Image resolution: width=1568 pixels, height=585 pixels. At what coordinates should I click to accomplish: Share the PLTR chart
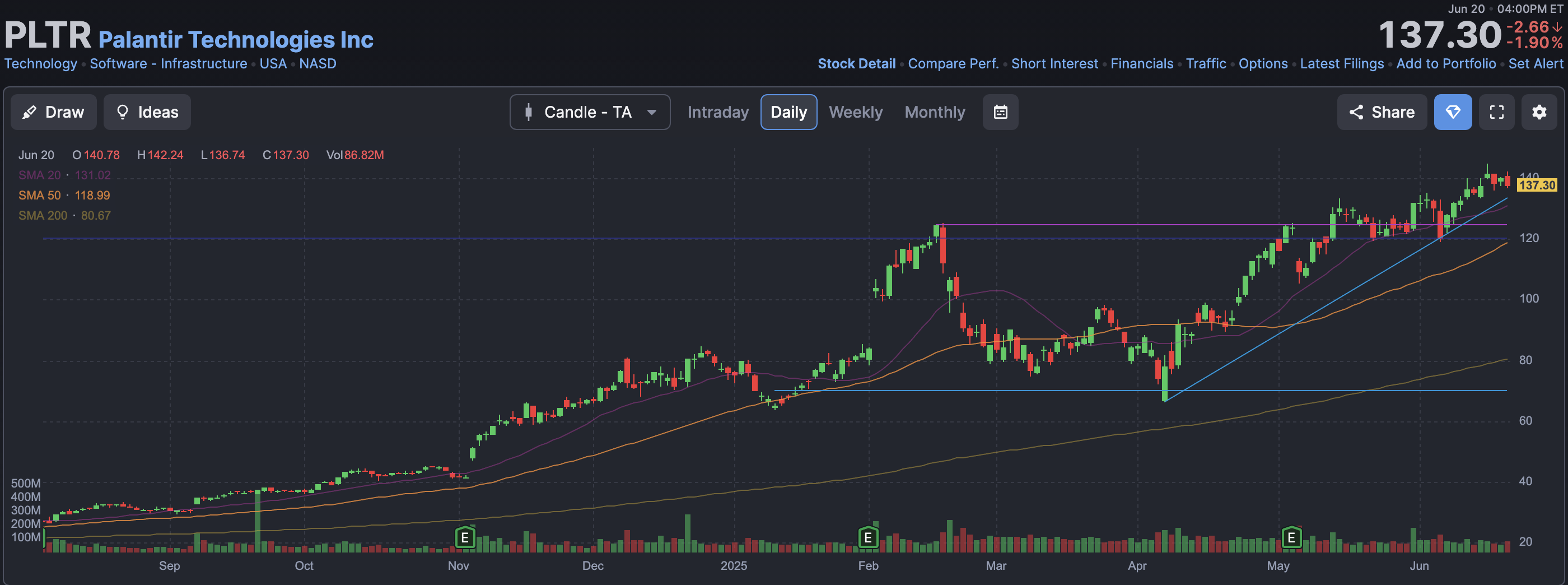coord(1382,112)
